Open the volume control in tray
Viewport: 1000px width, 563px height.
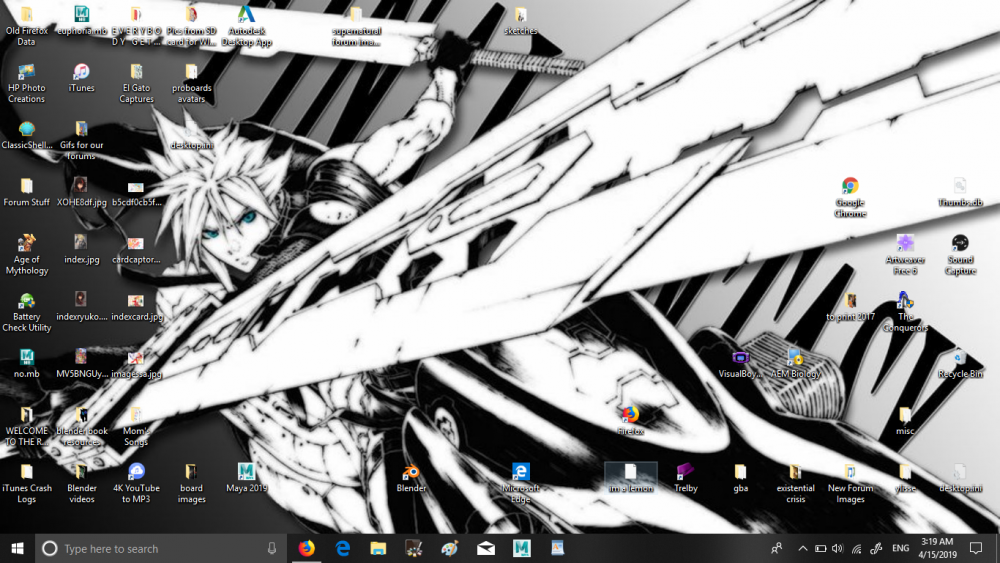pyautogui.click(x=838, y=548)
